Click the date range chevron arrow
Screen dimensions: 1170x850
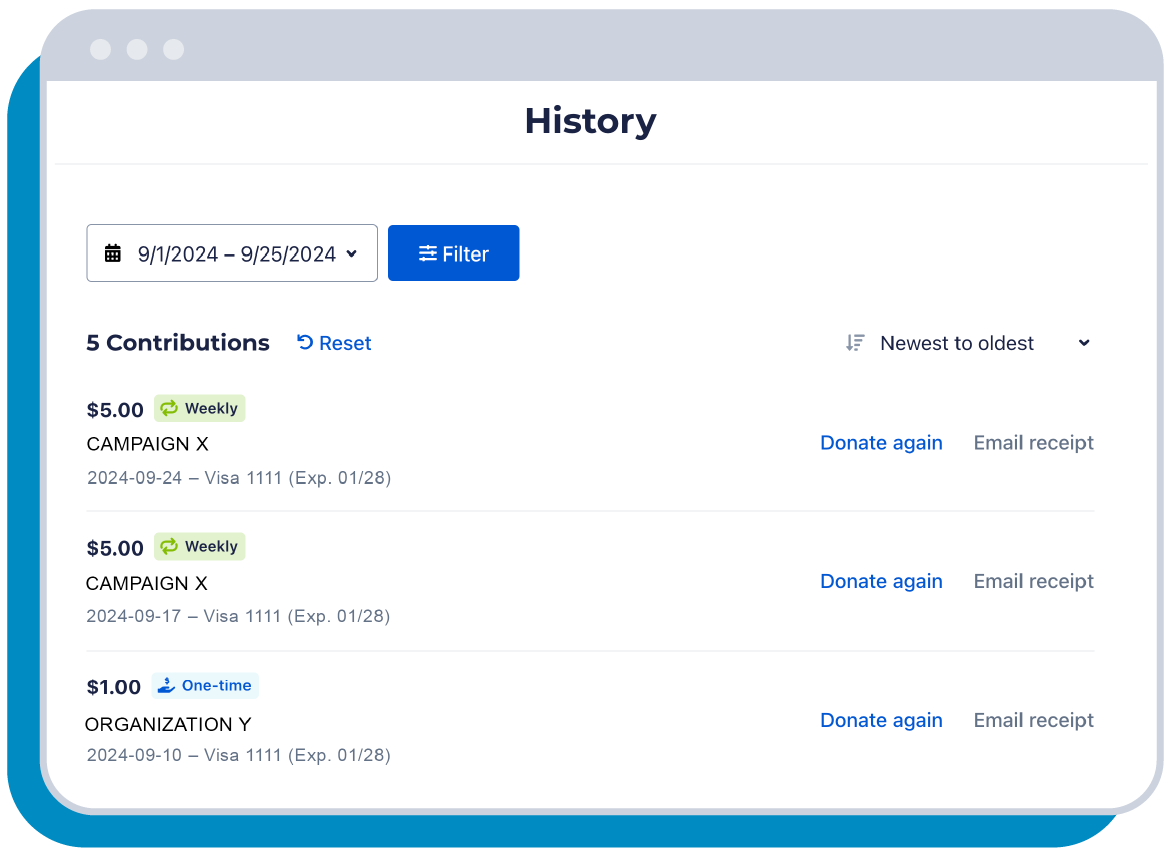click(x=351, y=254)
